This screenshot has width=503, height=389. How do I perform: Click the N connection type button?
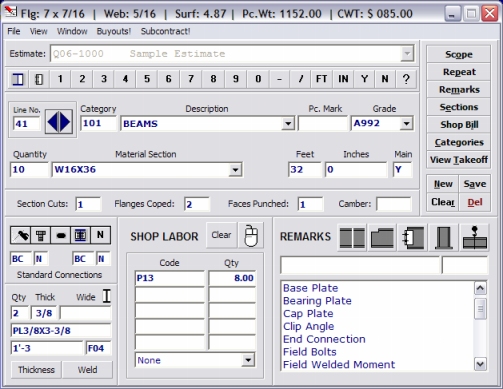coord(100,236)
